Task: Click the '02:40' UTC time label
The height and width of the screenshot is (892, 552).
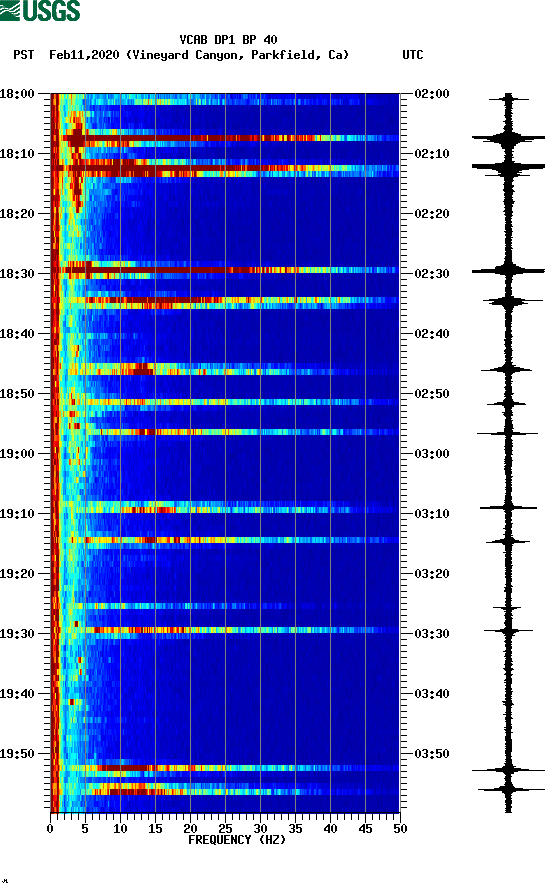Action: click(x=432, y=334)
